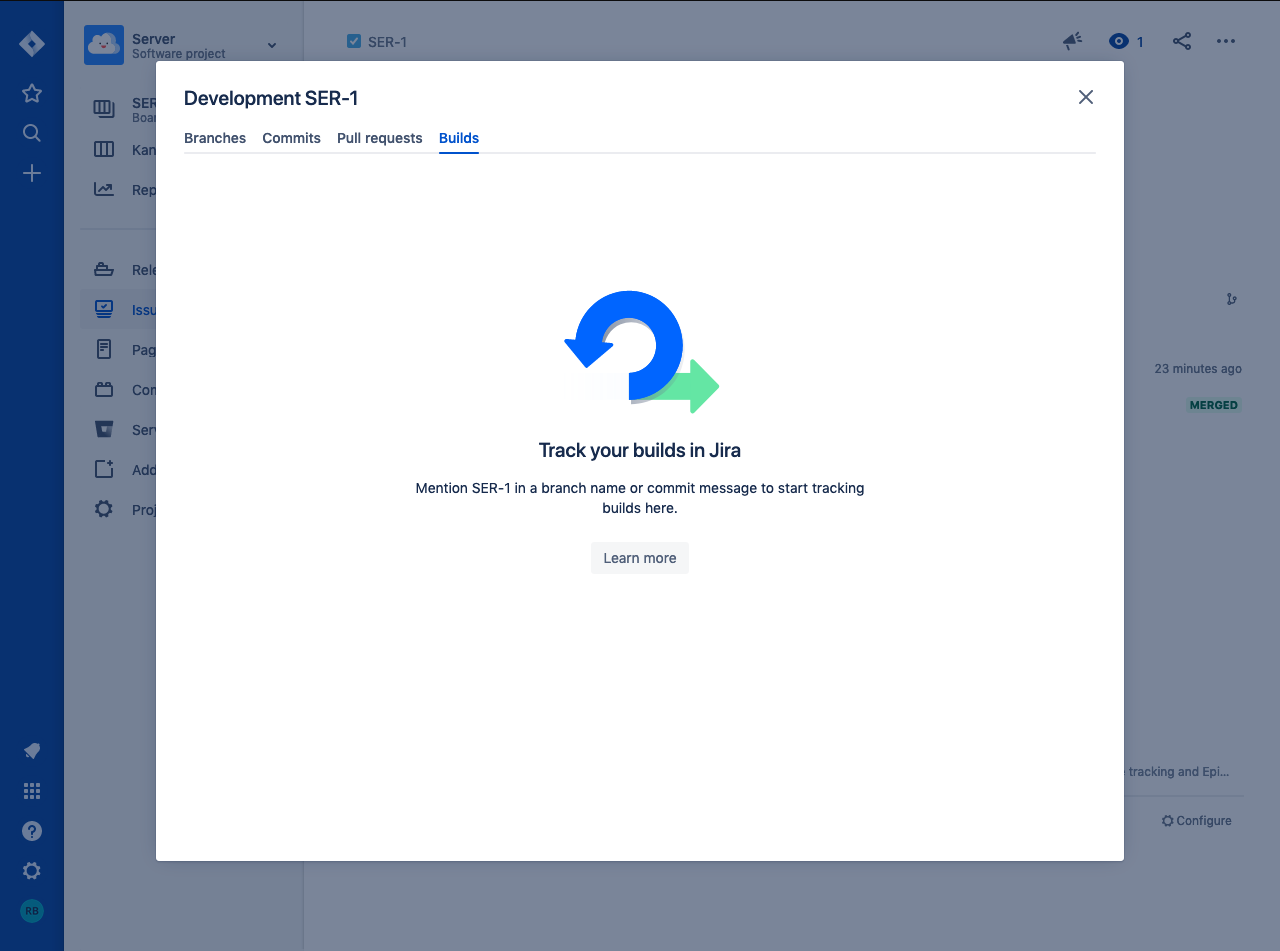This screenshot has height=951, width=1280.
Task: Click the share icon
Action: 1182,41
